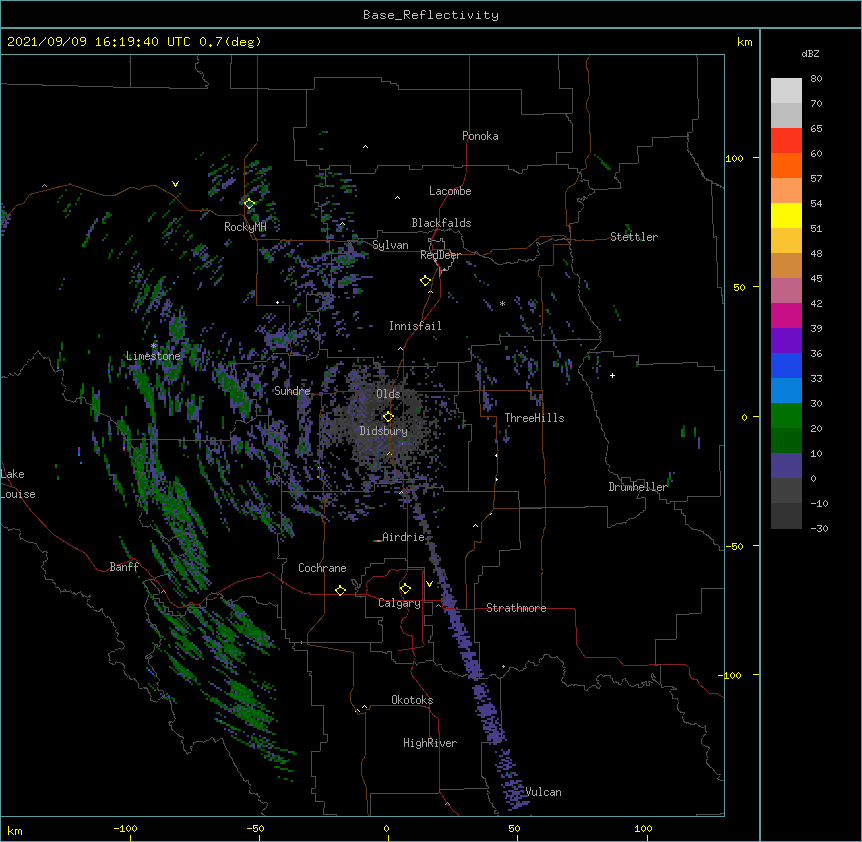This screenshot has width=862, height=842.
Task: Click the -100 tick on bottom distance axis
Action: (125, 828)
